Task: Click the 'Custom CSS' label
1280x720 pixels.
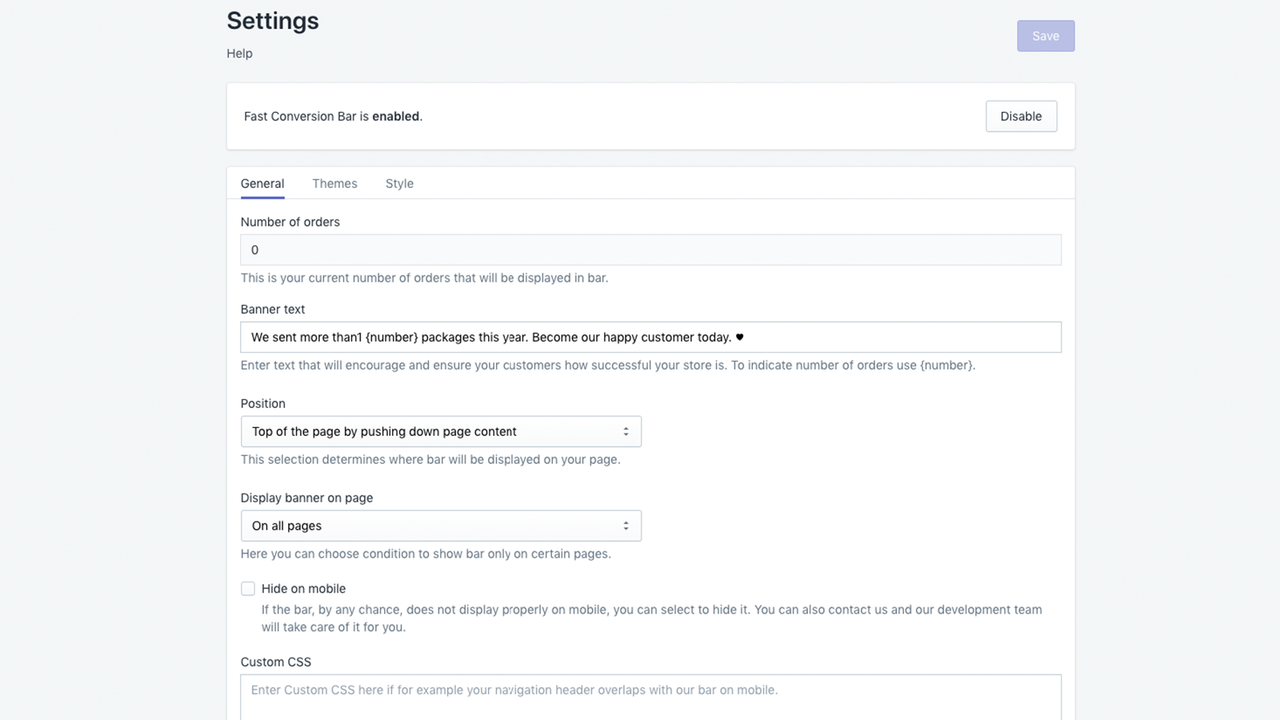Action: (276, 662)
